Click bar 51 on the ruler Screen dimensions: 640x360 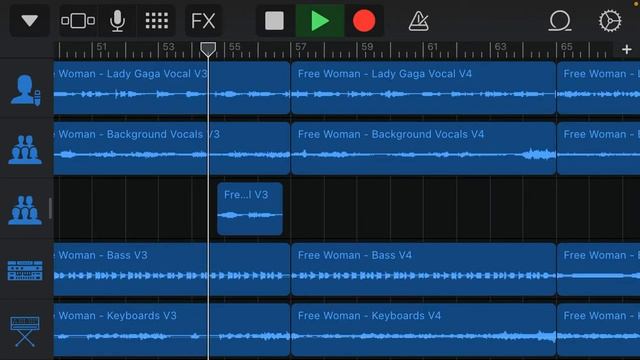[102, 47]
